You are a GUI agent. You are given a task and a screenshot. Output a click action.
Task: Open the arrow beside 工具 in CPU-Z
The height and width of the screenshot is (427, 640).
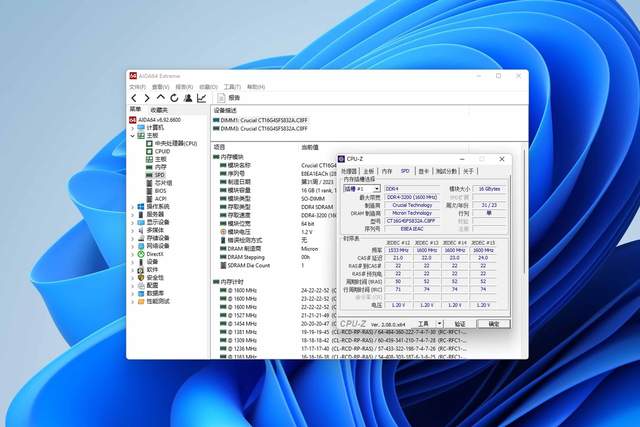coord(440,324)
